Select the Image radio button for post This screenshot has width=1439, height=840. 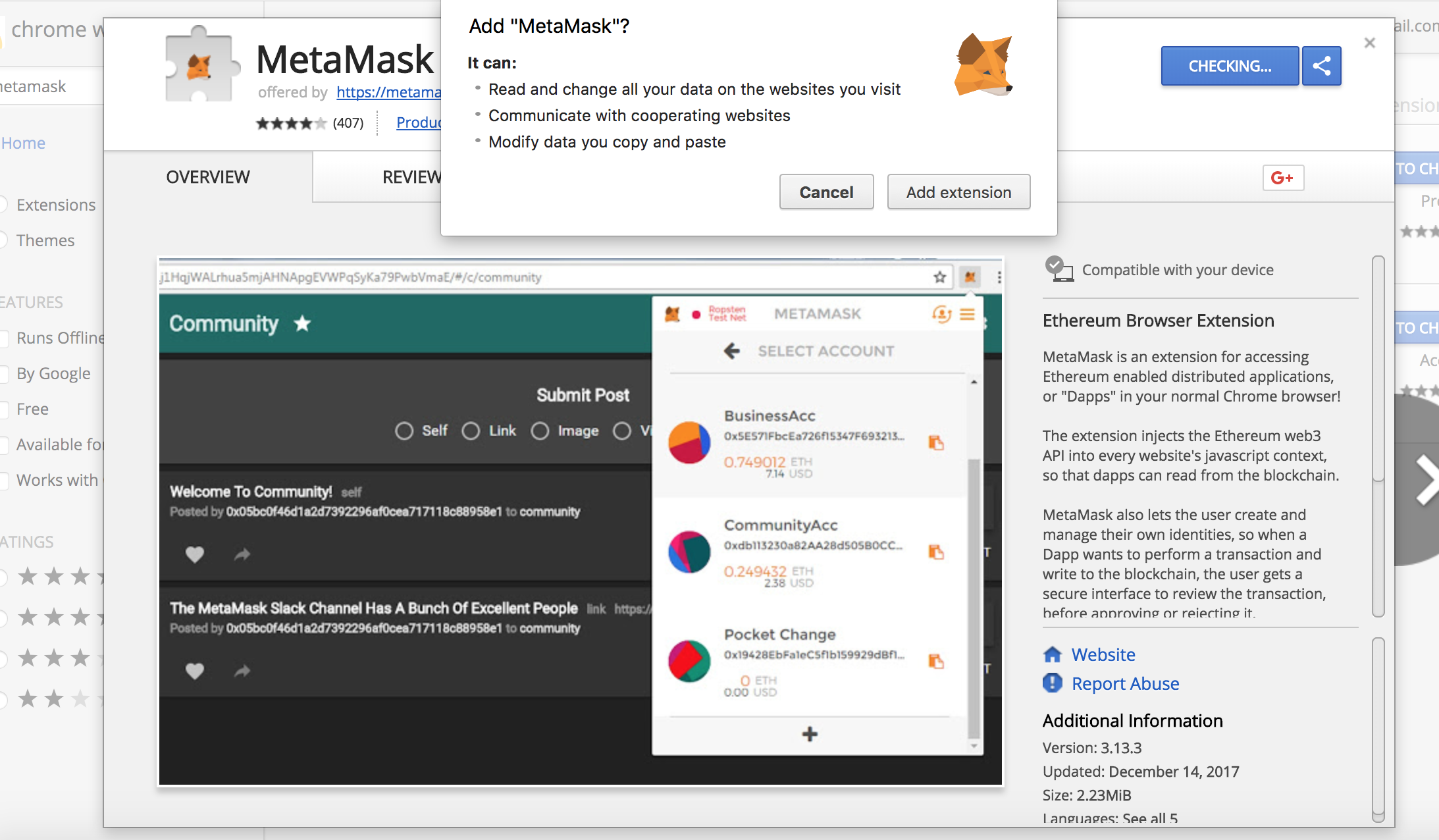tap(542, 430)
